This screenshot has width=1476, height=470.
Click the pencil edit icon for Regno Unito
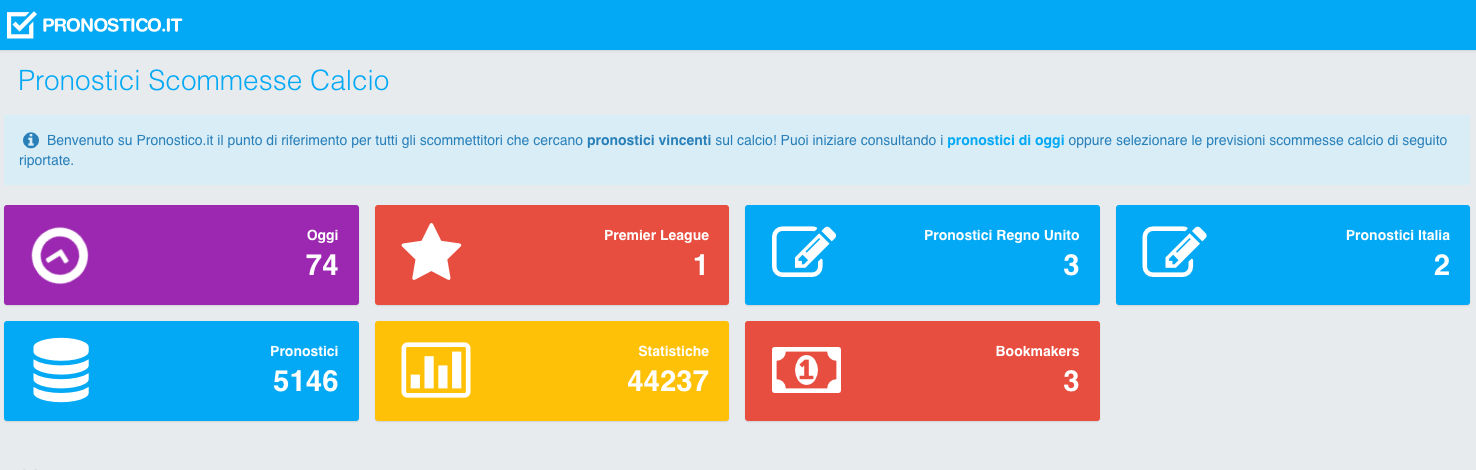(x=804, y=251)
